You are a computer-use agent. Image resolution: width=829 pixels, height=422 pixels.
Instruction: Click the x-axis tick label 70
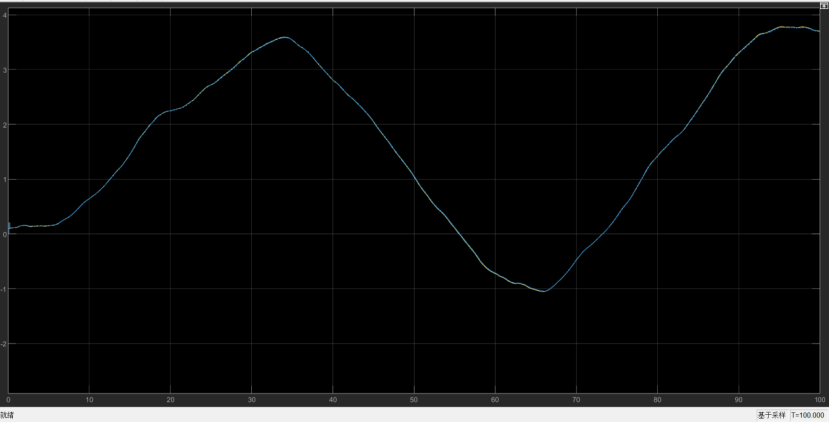click(x=576, y=400)
